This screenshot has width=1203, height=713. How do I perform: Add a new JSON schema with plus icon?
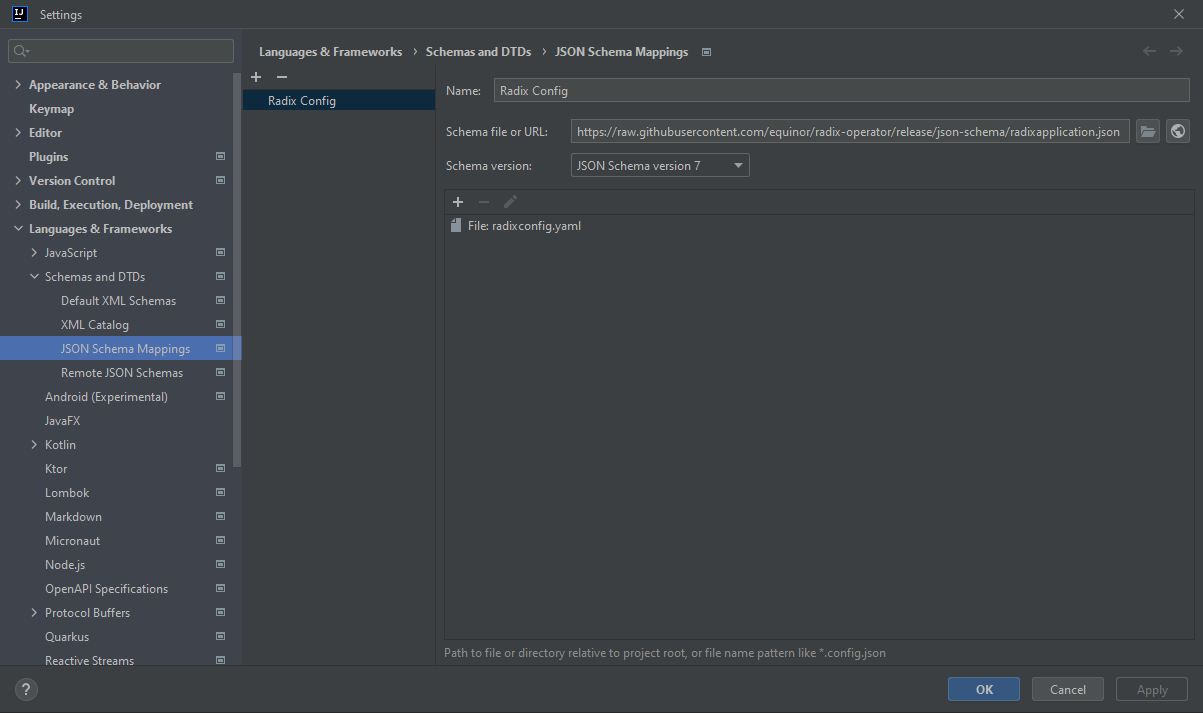(256, 76)
